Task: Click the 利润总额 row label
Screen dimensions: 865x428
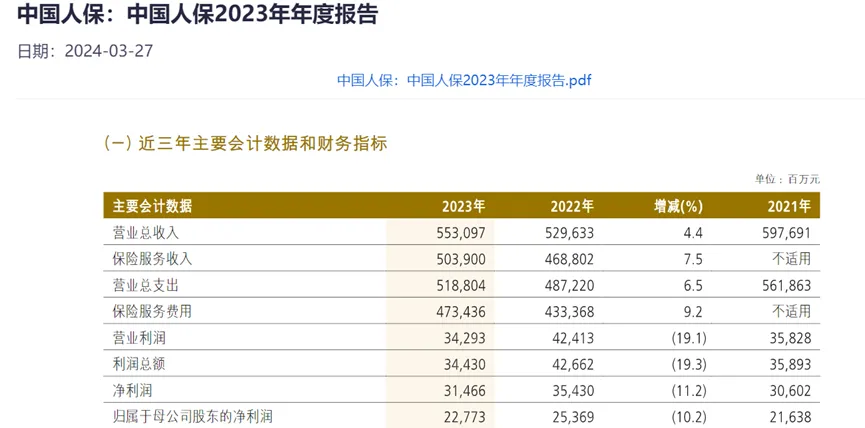Action: point(138,364)
